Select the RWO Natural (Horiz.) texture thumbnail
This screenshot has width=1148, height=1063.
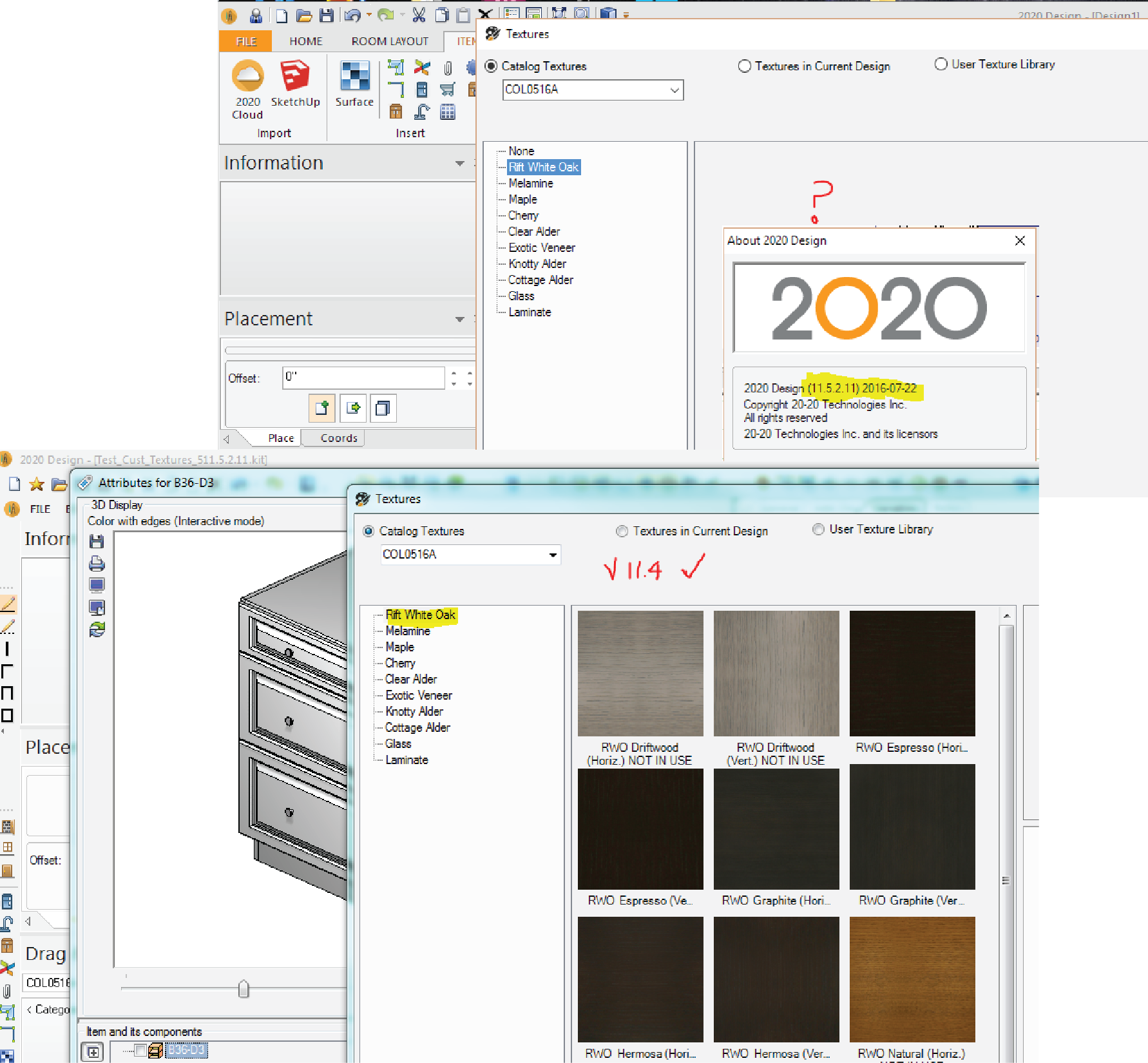pyautogui.click(x=912, y=979)
